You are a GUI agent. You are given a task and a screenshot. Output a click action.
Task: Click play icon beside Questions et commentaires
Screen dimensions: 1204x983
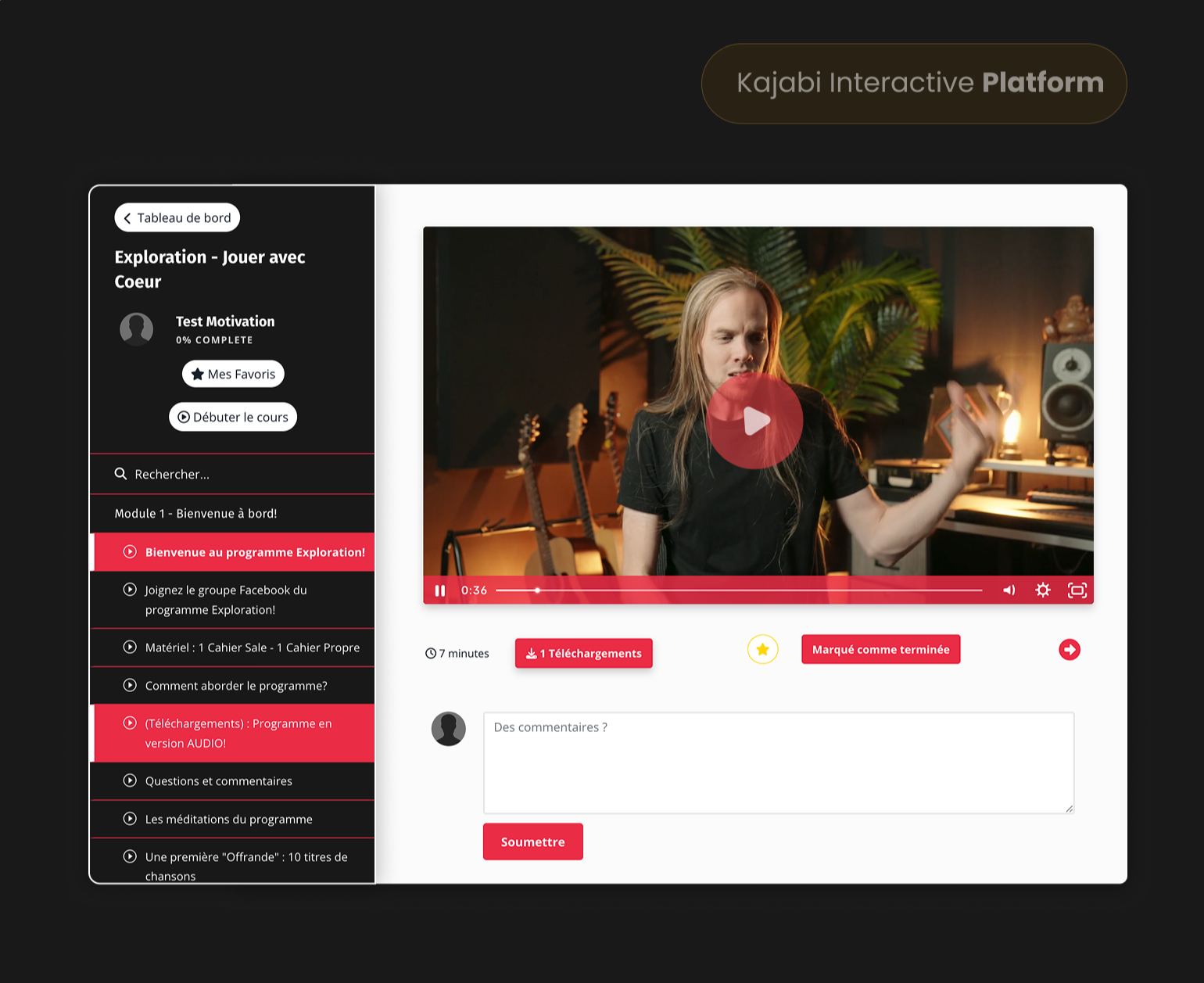click(x=131, y=780)
